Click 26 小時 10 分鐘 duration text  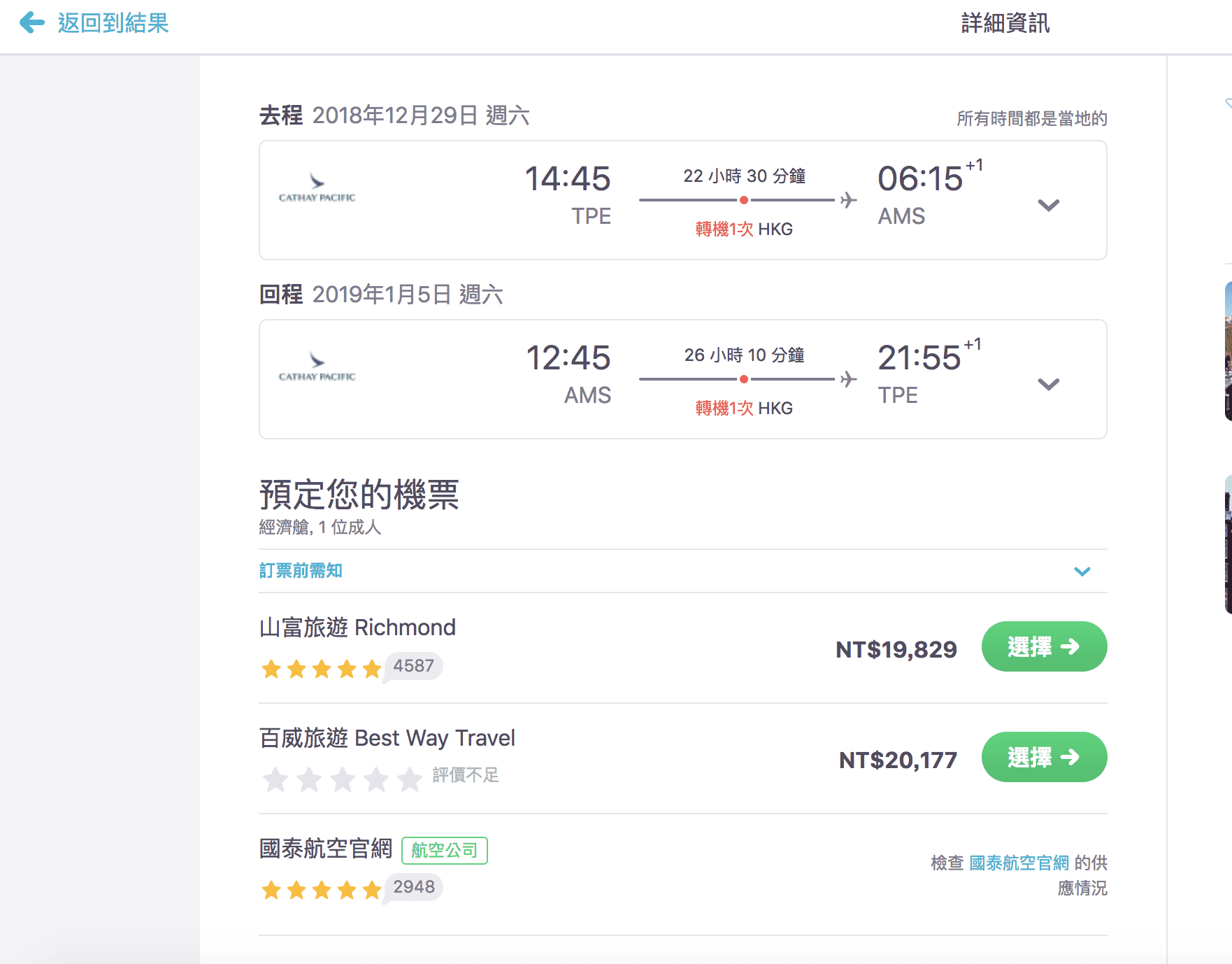coord(744,355)
